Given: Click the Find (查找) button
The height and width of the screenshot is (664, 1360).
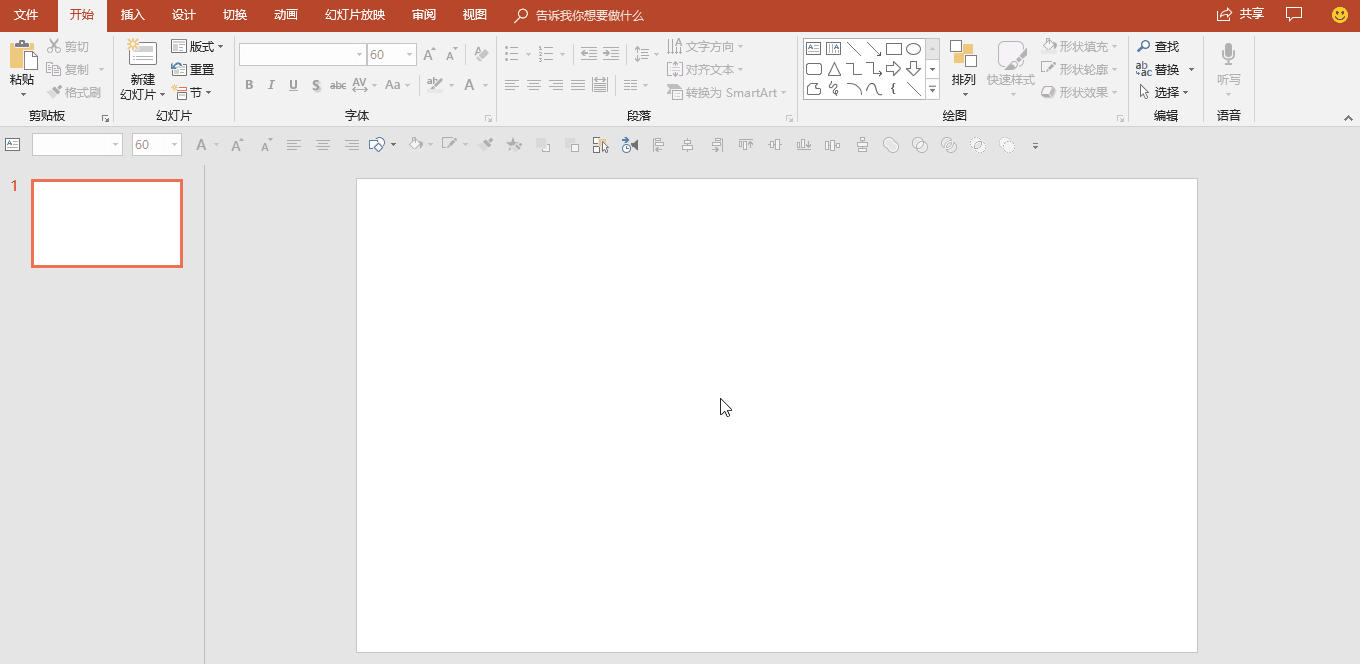Looking at the screenshot, I should [1158, 47].
